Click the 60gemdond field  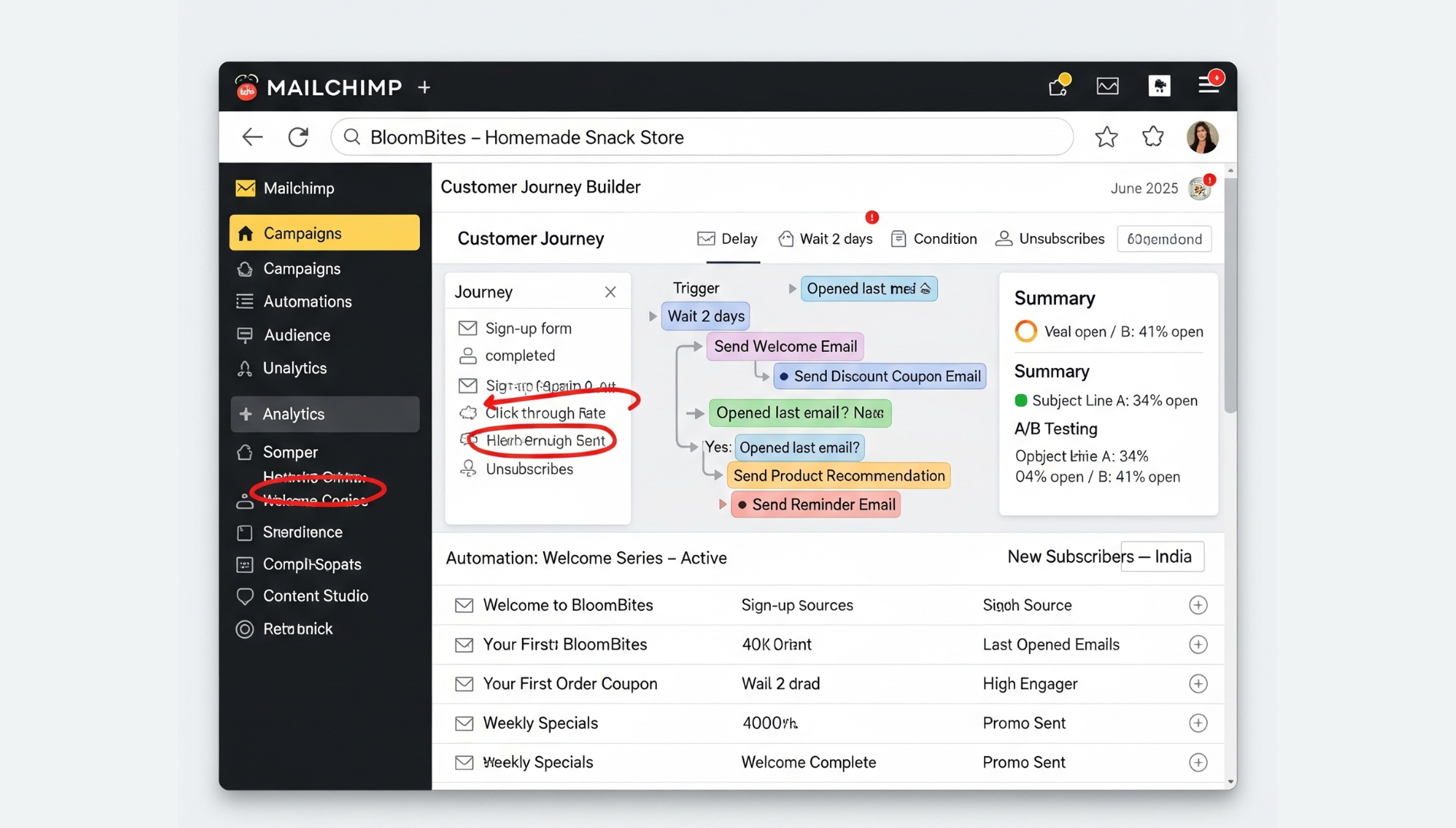(1164, 239)
